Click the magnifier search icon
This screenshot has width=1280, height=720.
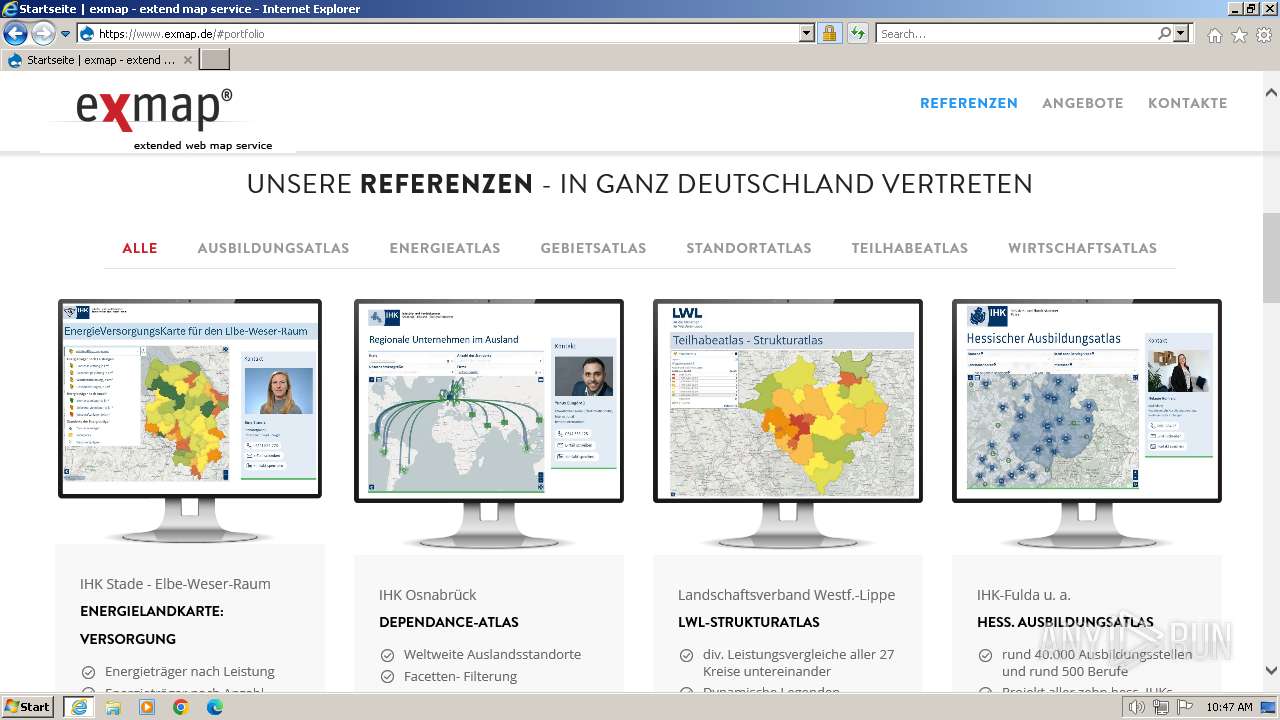pos(1164,34)
